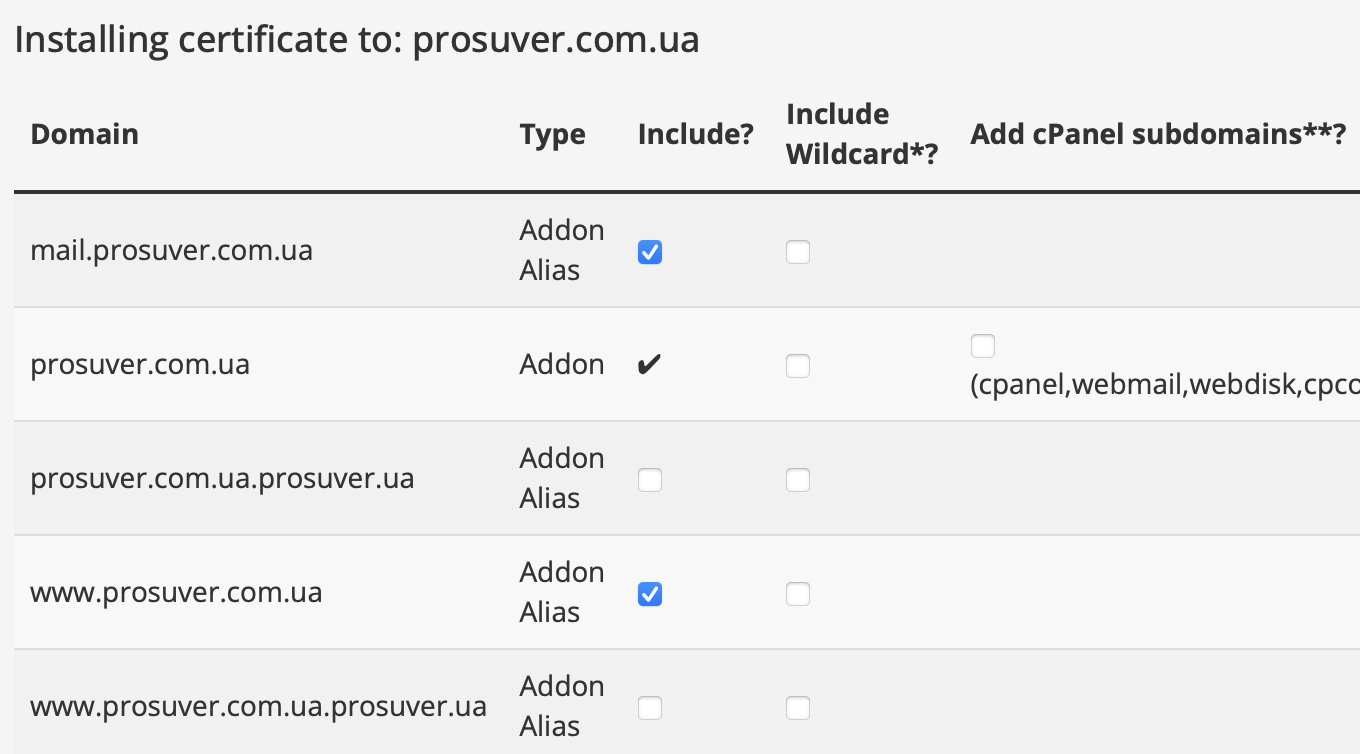Click the Type column header

coord(552,134)
